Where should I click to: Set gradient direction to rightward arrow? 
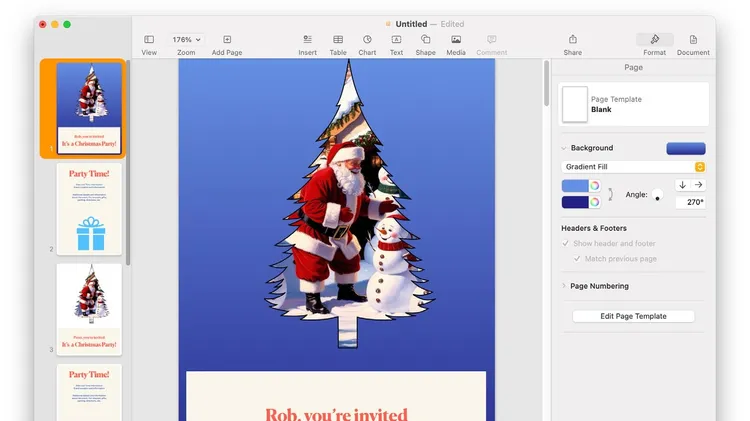[698, 185]
